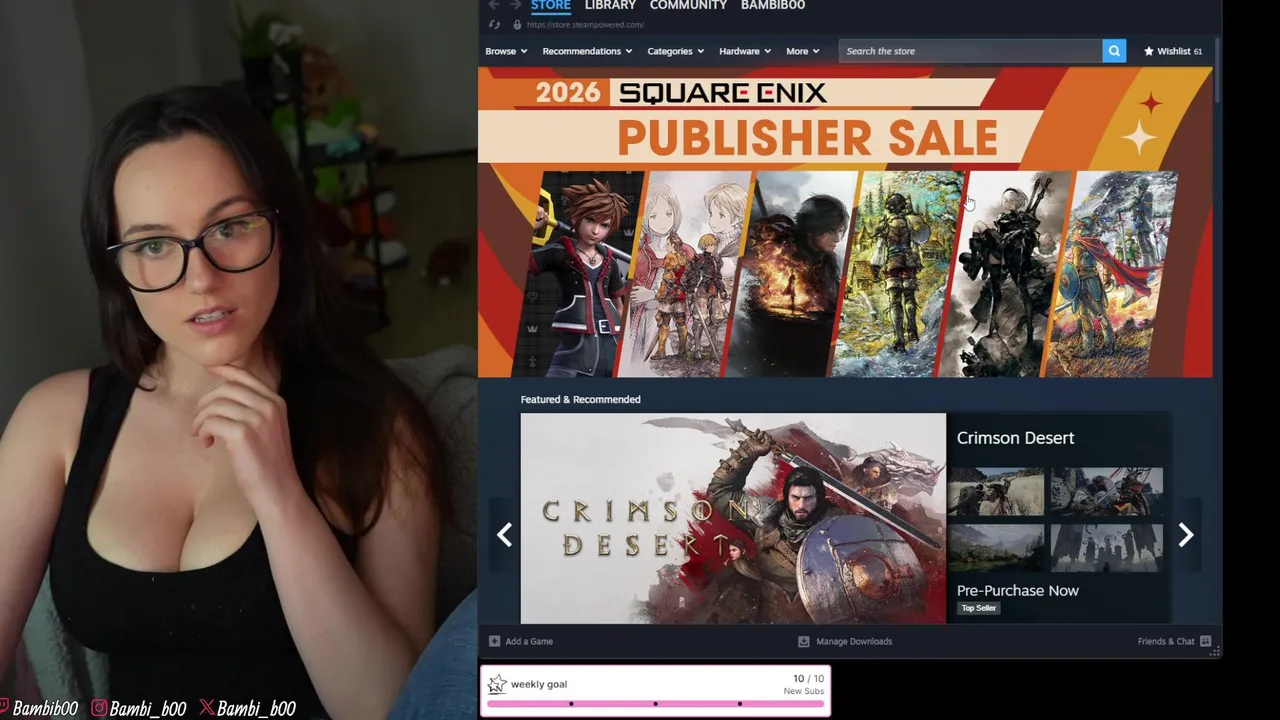Click the Pre-Purchase Now text

click(x=1017, y=590)
